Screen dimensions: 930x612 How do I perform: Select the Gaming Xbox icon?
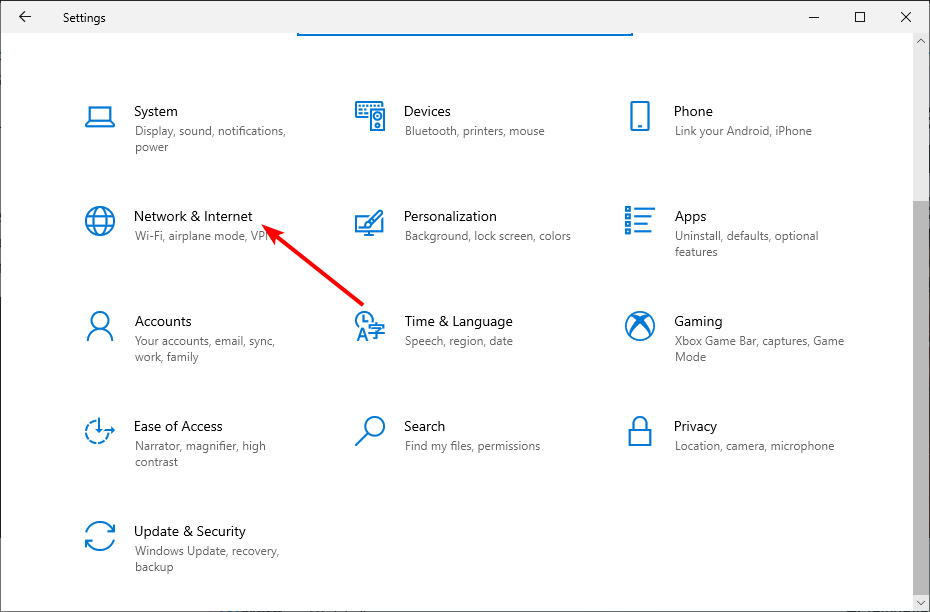click(x=639, y=326)
